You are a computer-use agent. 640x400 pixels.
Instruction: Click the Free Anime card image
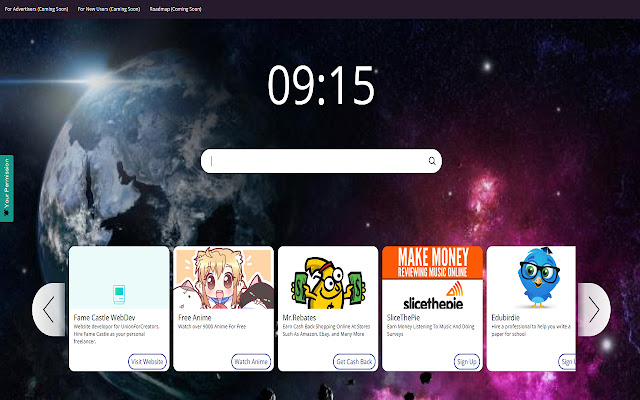223,278
